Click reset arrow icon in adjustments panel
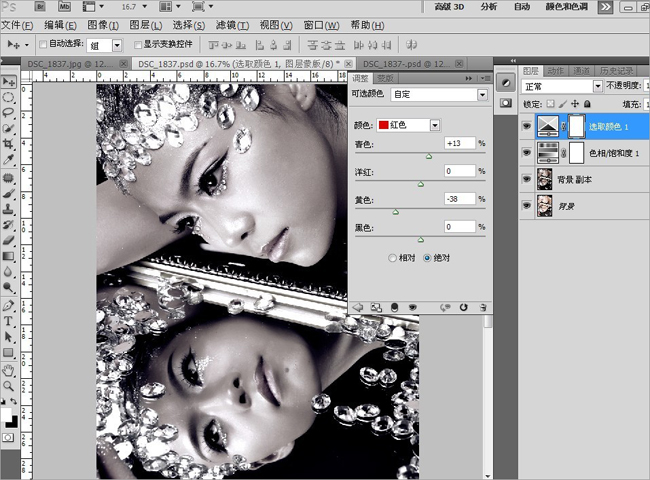The image size is (650, 480). (x=463, y=307)
